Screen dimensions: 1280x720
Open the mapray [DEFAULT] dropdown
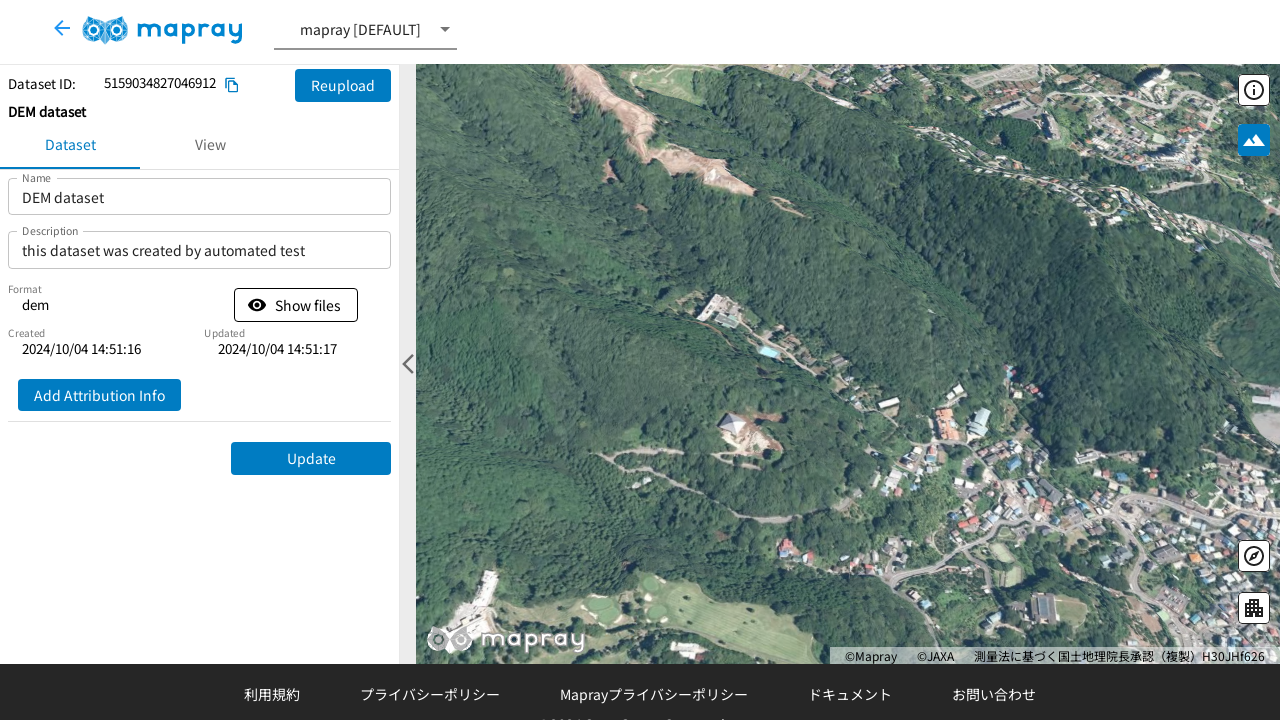(x=365, y=30)
